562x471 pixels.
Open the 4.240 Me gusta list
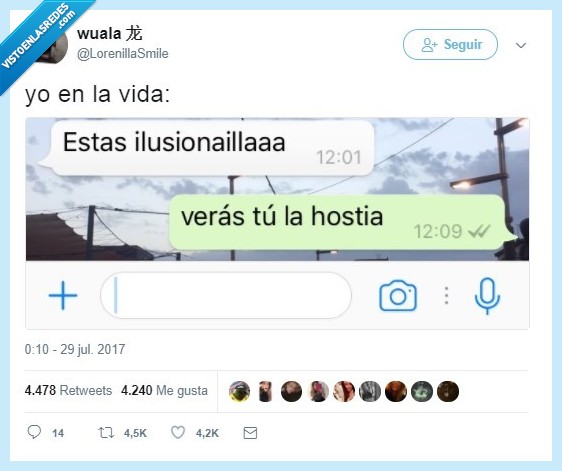point(164,390)
